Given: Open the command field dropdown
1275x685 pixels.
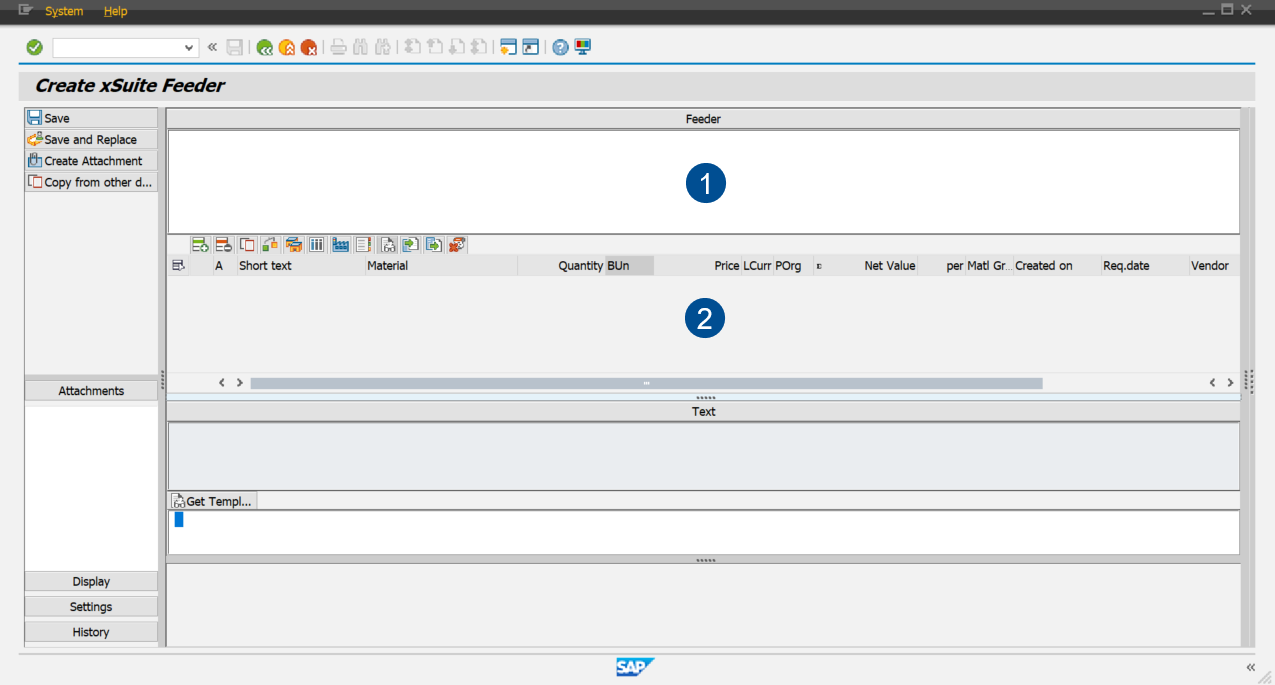Looking at the screenshot, I should pyautogui.click(x=190, y=47).
